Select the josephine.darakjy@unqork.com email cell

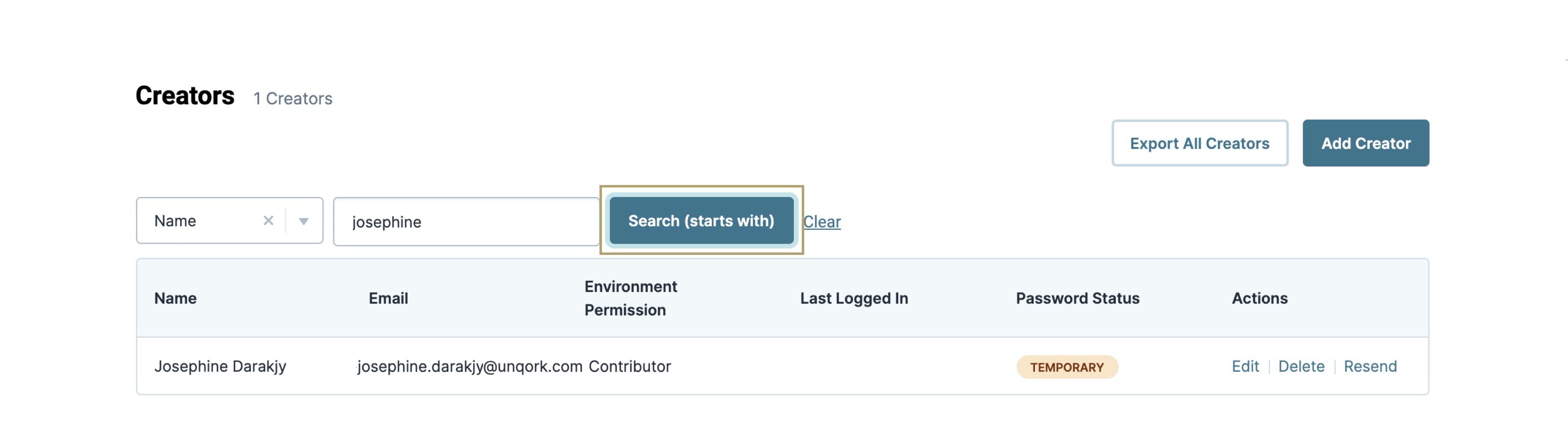[x=469, y=366]
